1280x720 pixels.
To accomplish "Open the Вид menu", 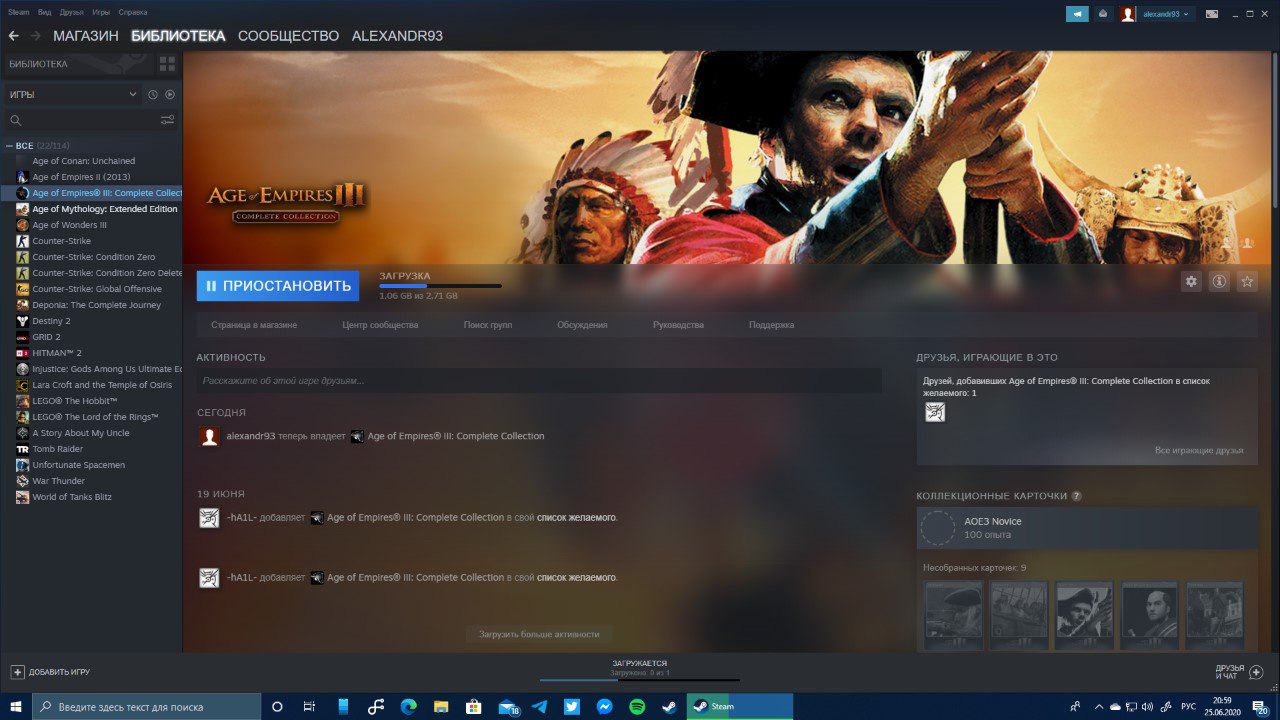I will (x=45, y=12).
